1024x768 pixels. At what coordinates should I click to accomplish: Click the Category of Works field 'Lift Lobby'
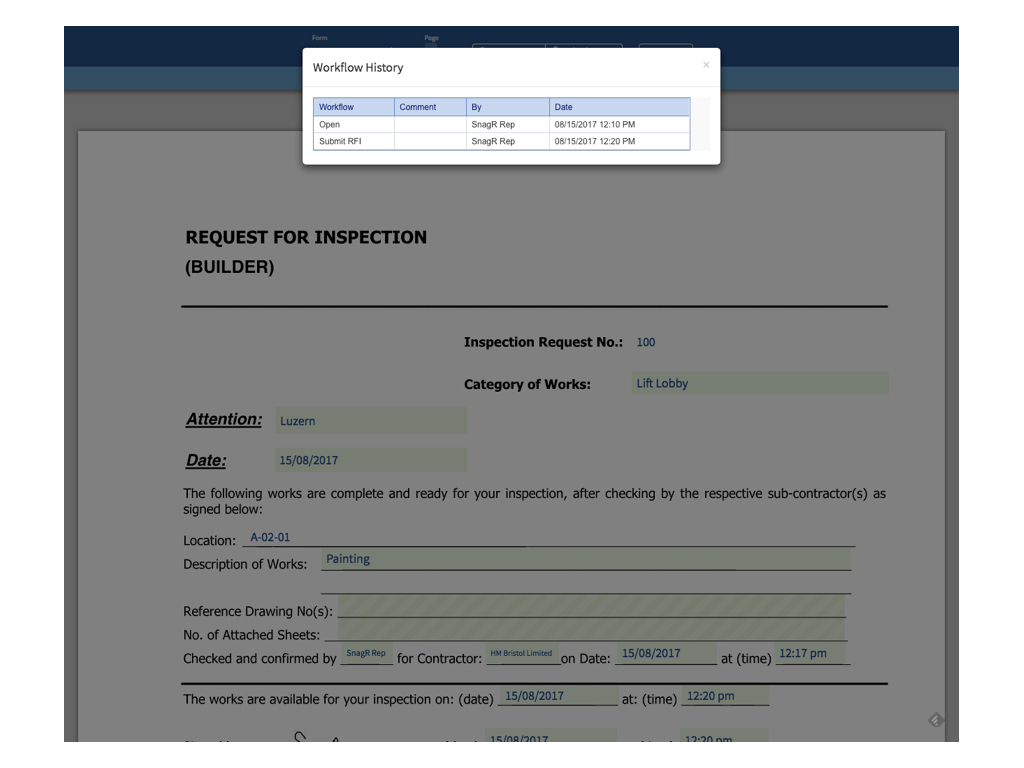coord(760,383)
